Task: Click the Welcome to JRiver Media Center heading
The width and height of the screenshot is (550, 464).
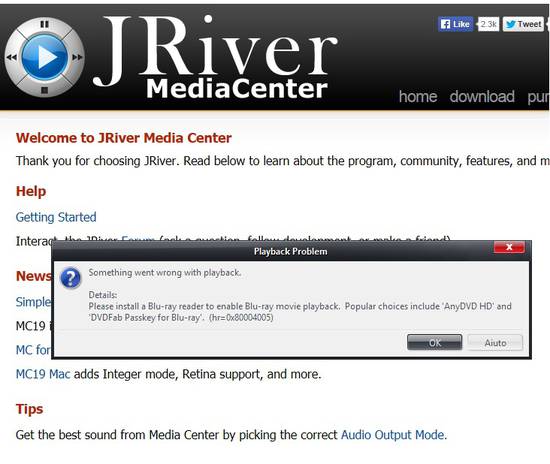Action: pyautogui.click(x=123, y=138)
